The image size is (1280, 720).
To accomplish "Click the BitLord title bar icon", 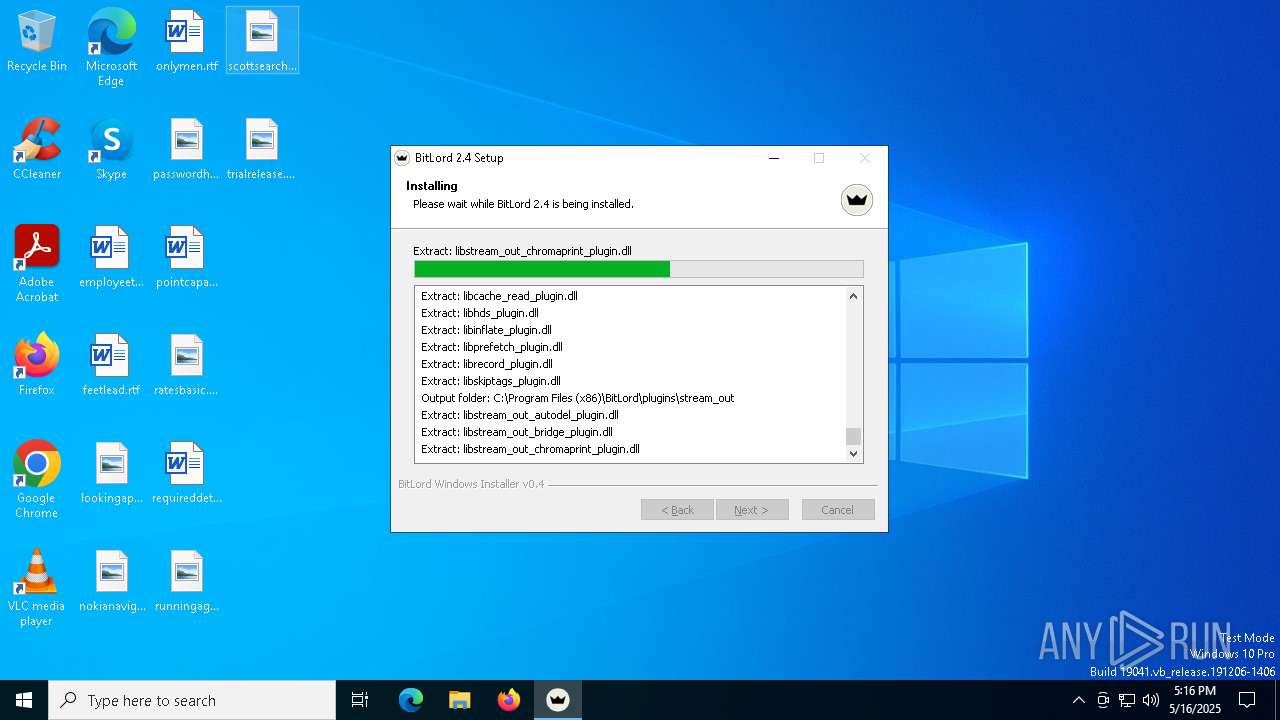I will click(x=402, y=158).
